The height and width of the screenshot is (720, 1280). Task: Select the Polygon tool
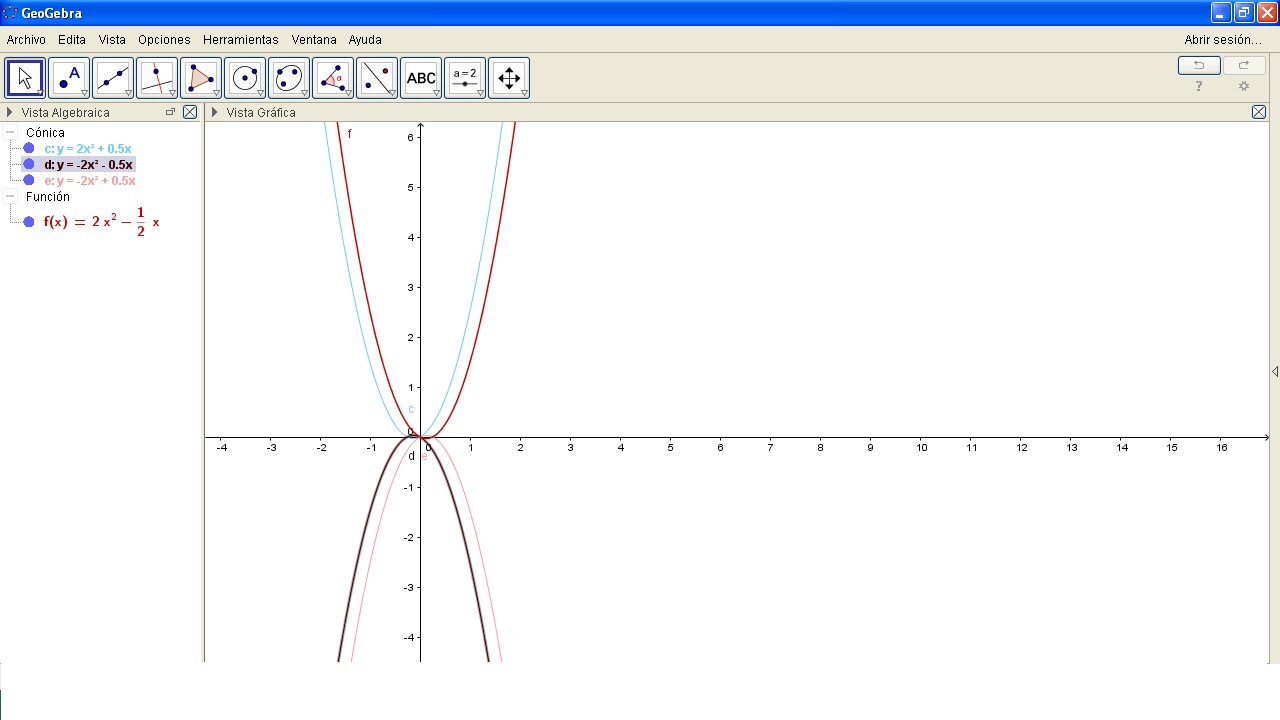[201, 78]
